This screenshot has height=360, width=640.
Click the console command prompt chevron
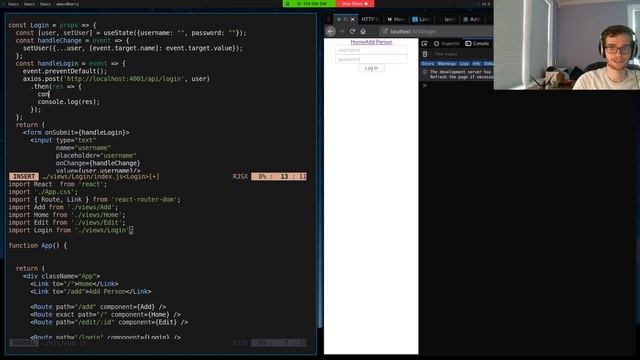424,86
